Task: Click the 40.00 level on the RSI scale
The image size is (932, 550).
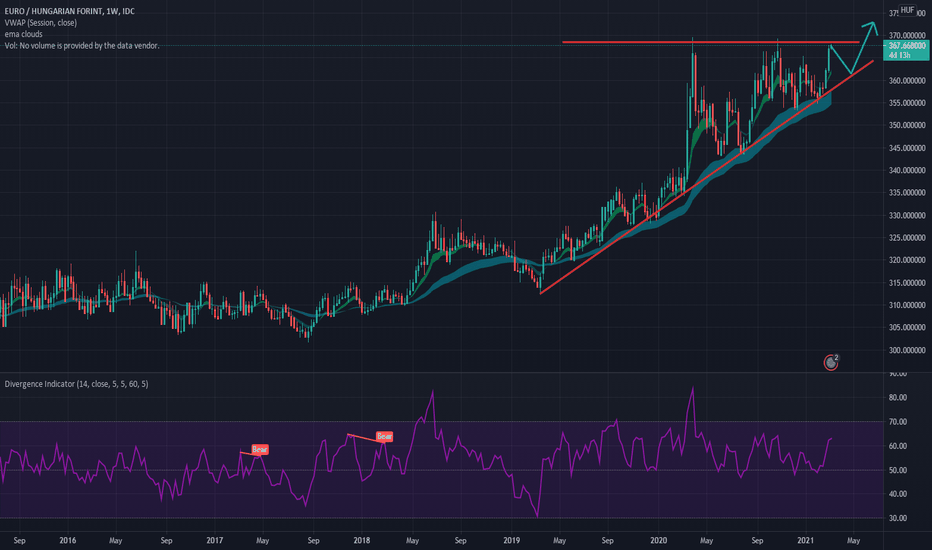Action: pos(898,494)
